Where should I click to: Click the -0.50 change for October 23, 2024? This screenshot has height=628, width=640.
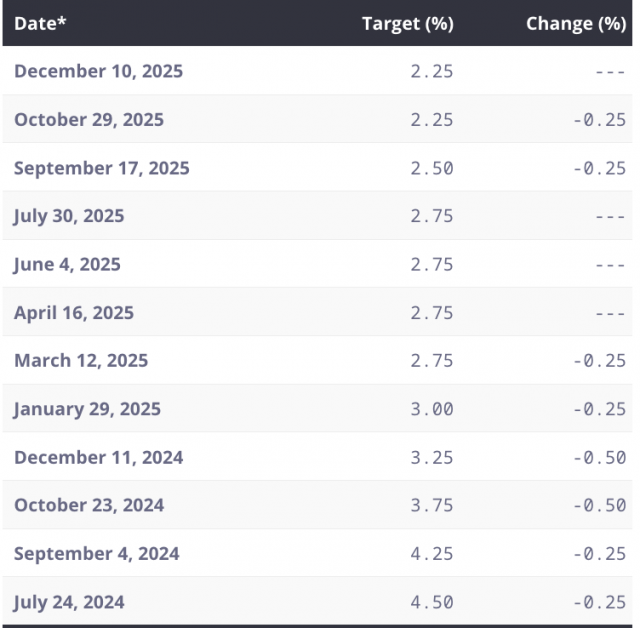pos(599,505)
